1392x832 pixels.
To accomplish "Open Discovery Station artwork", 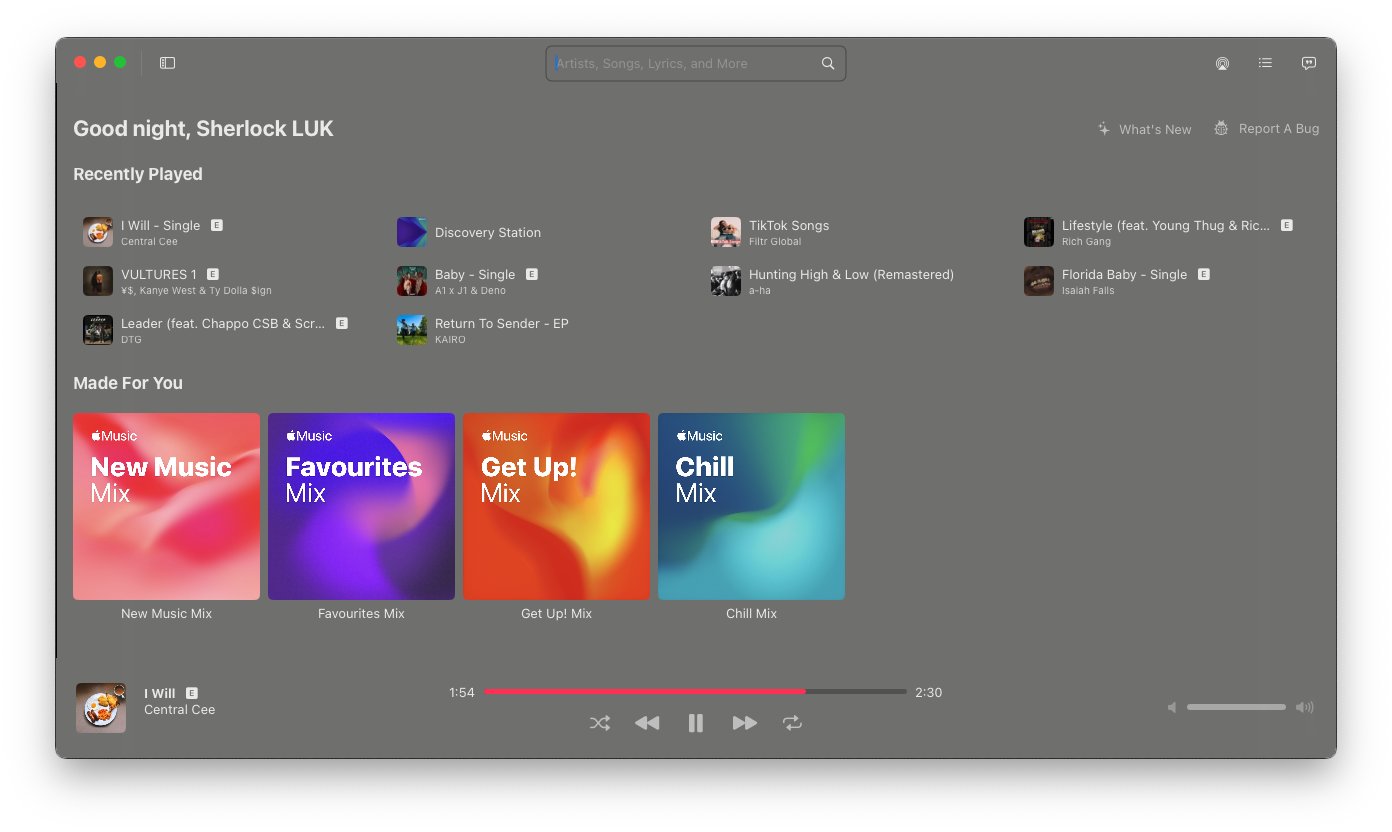I will pos(412,232).
